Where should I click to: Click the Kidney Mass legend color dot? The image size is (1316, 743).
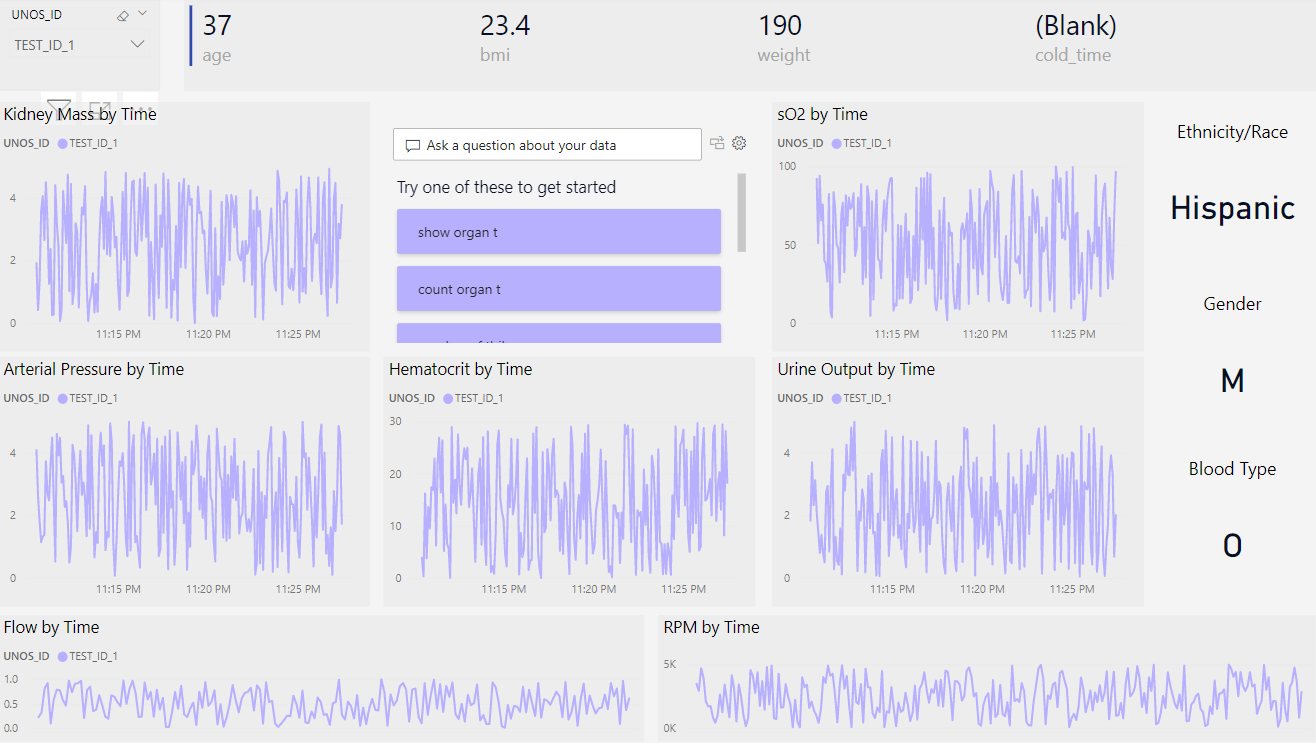click(62, 143)
